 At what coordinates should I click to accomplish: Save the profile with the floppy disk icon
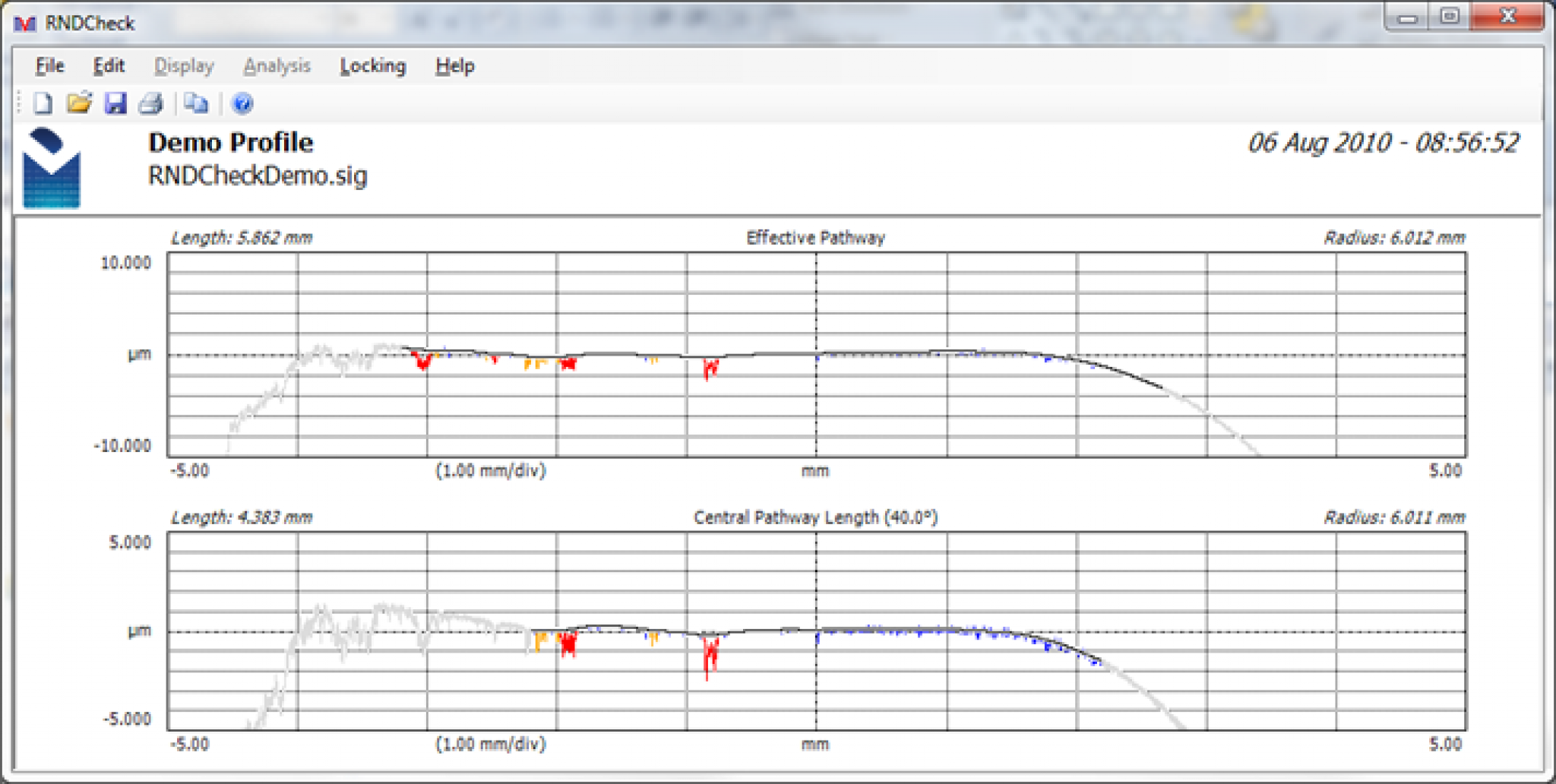[115, 103]
